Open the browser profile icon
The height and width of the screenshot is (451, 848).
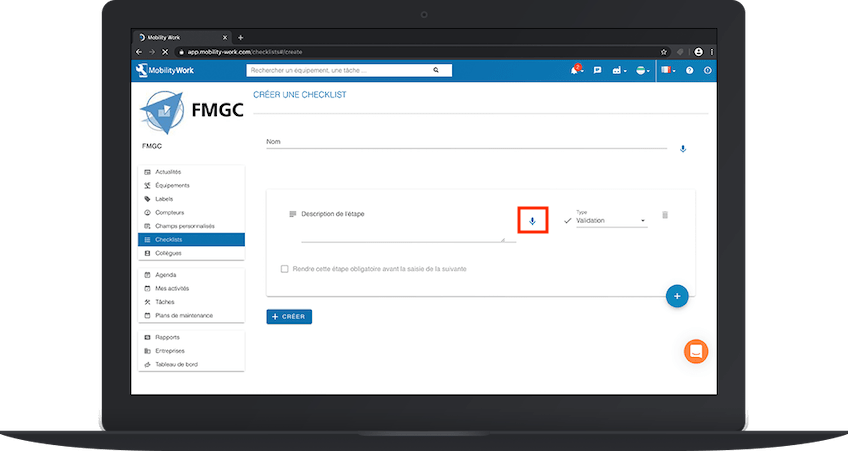(x=698, y=52)
